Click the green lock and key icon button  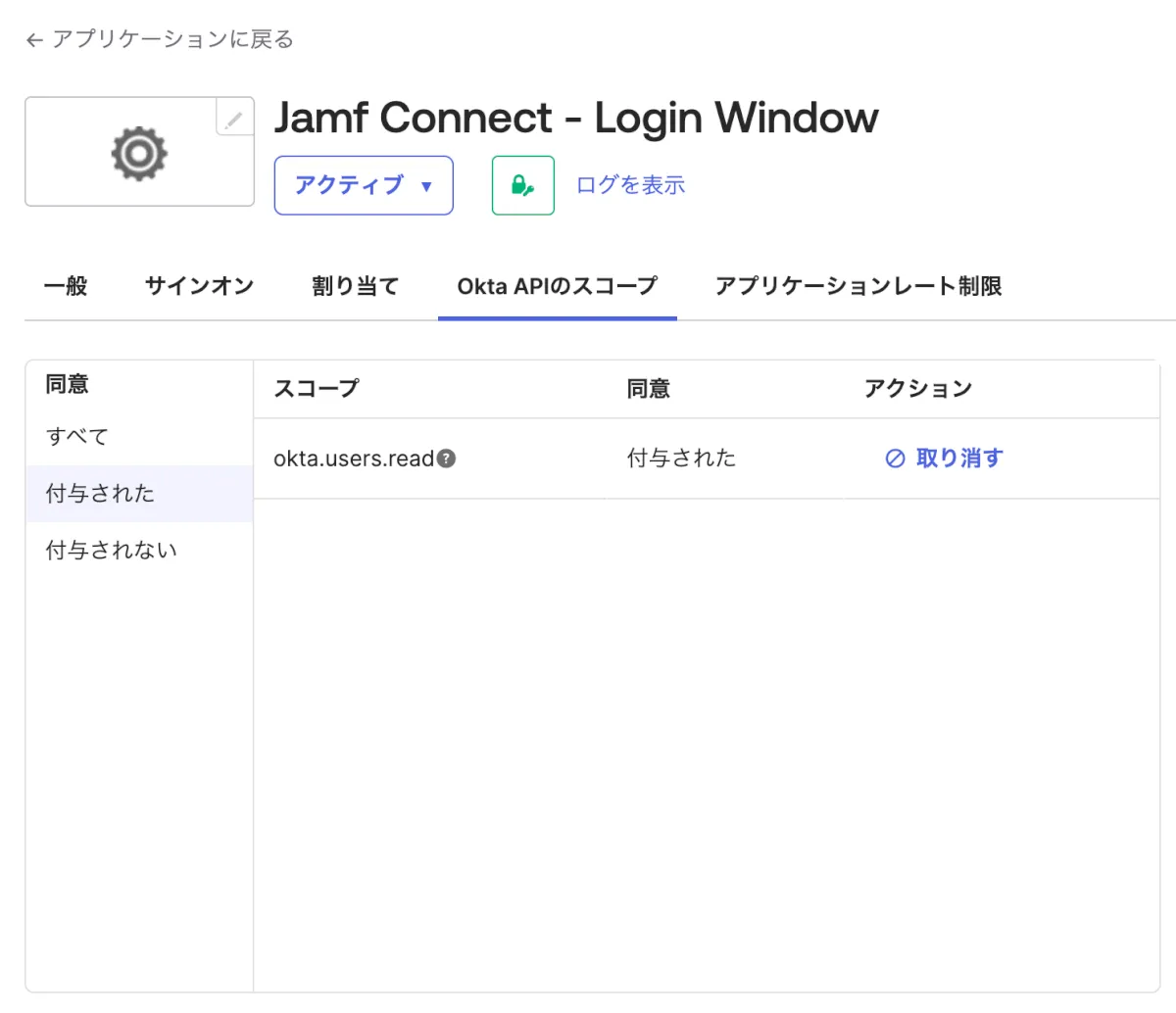tap(522, 185)
